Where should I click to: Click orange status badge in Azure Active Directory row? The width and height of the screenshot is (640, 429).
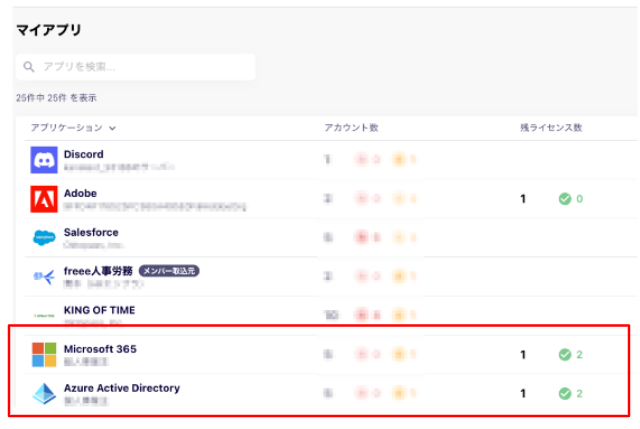tap(399, 393)
